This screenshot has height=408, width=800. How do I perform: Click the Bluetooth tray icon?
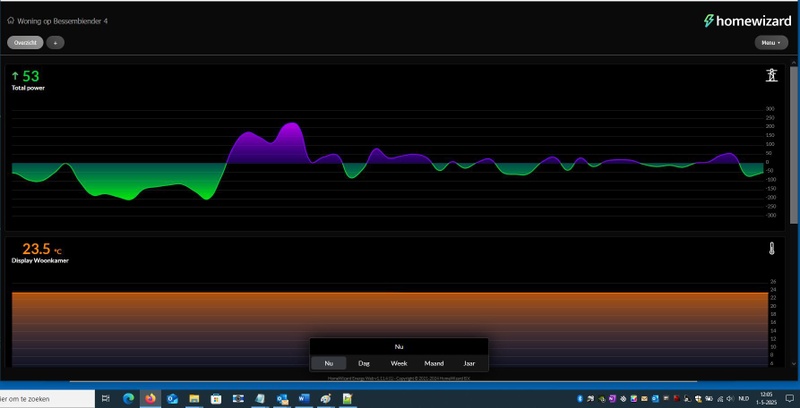coord(580,399)
